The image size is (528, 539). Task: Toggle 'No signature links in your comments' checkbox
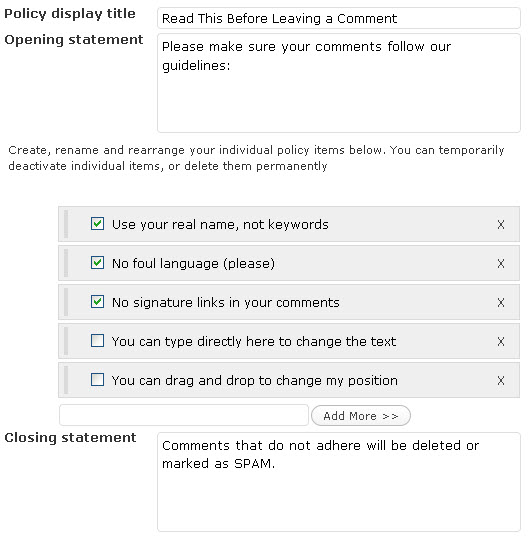(x=97, y=302)
